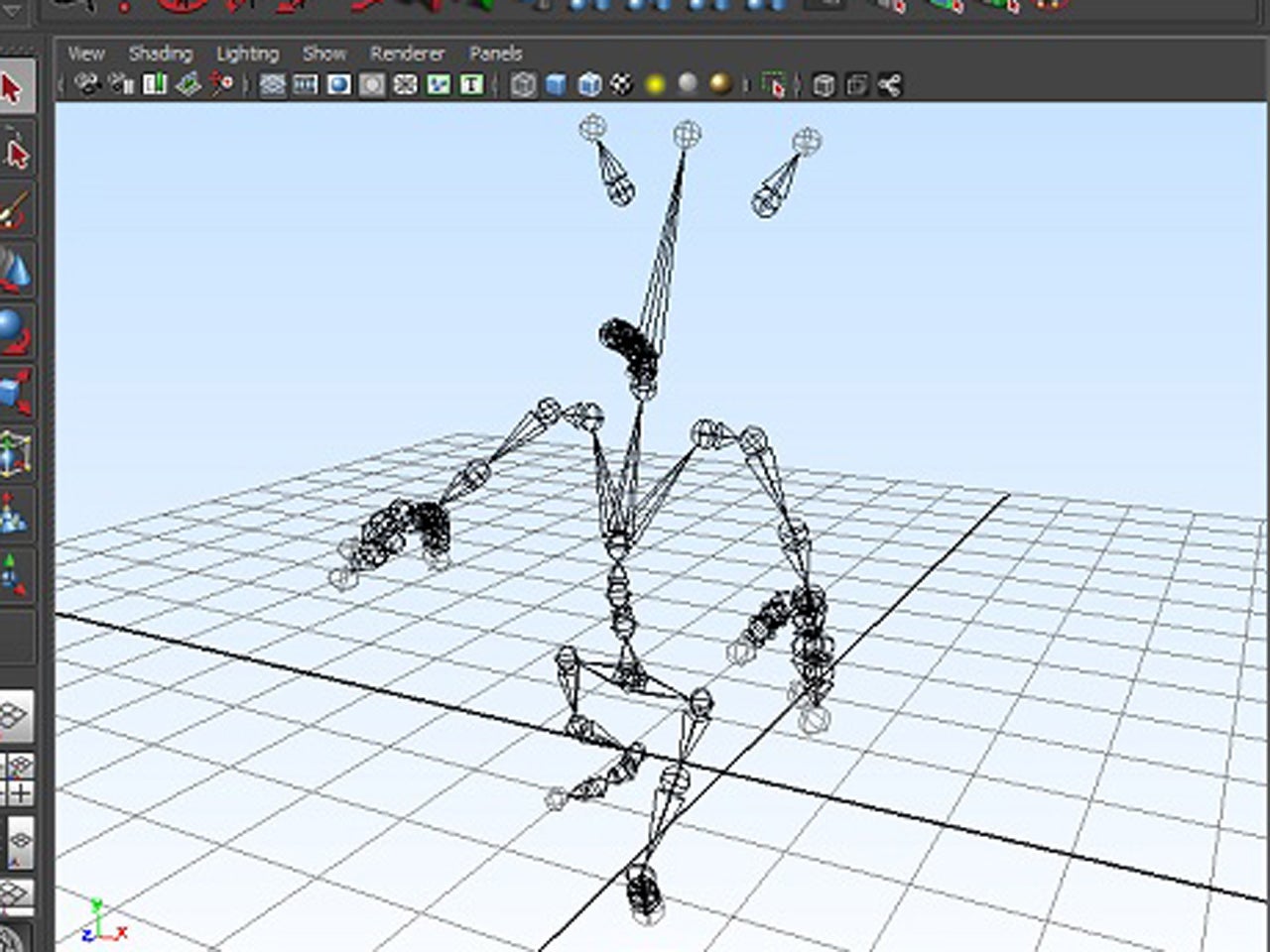Viewport: 1270px width, 952px height.
Task: Open the Renderer menu
Action: [408, 54]
